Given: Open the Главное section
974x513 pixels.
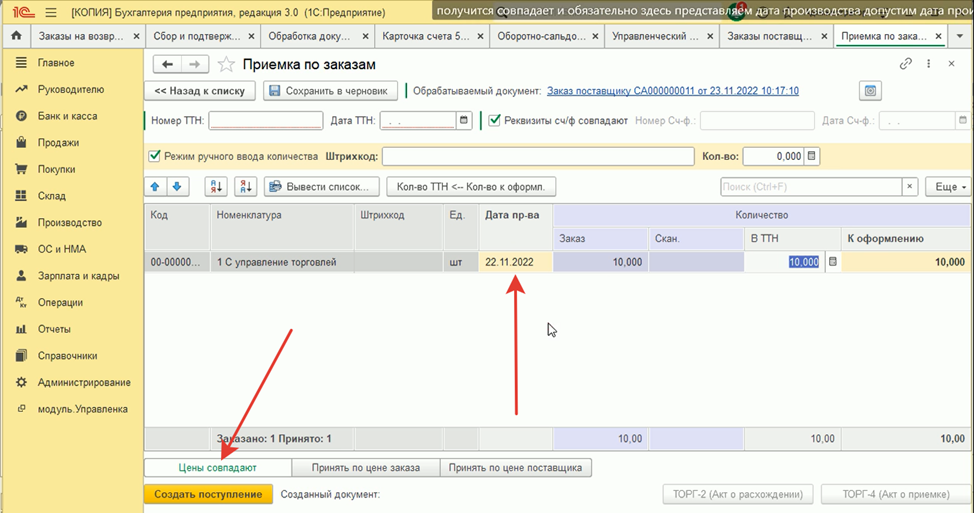Looking at the screenshot, I should point(56,63).
